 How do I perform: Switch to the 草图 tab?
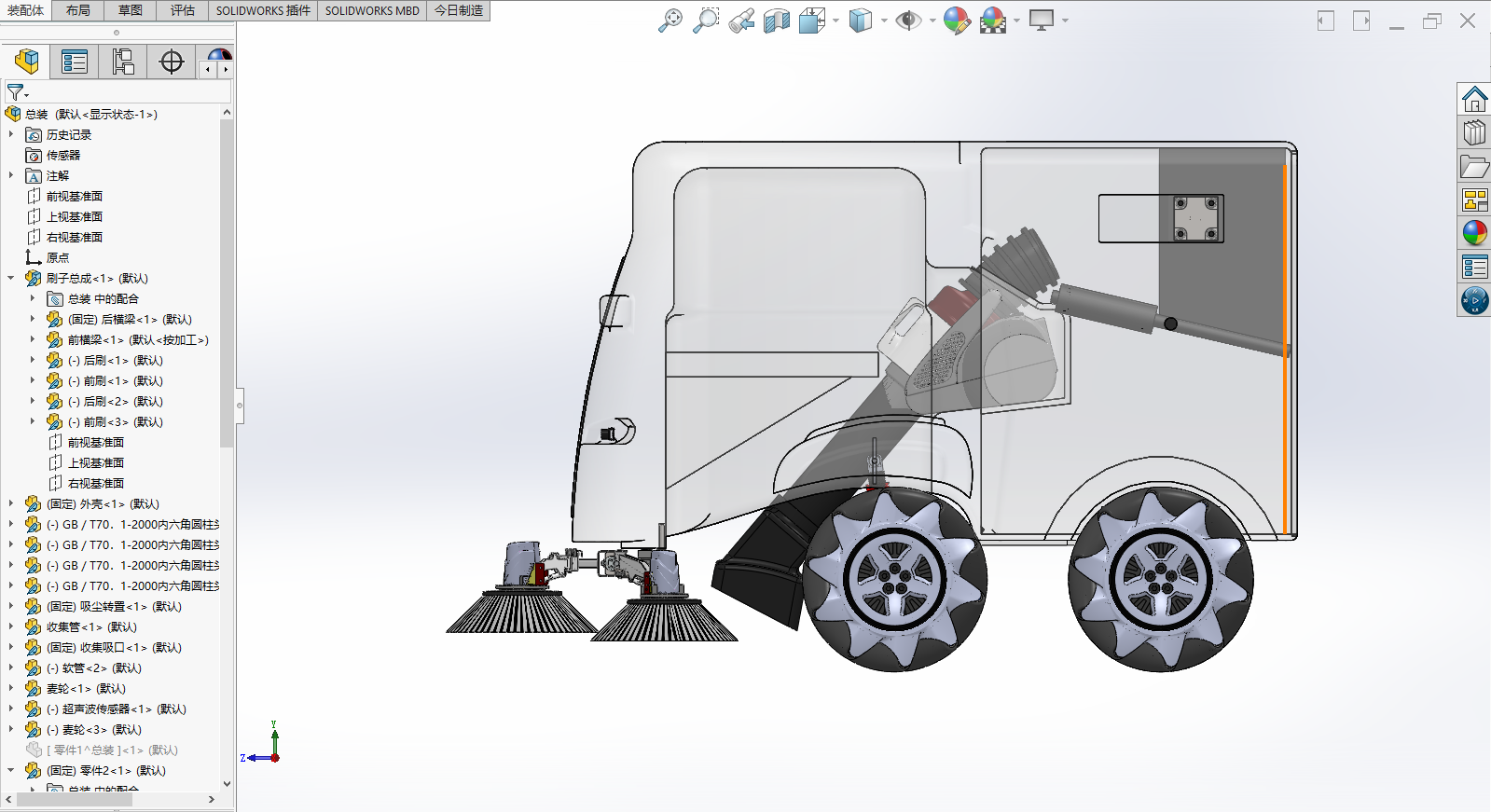coord(131,10)
